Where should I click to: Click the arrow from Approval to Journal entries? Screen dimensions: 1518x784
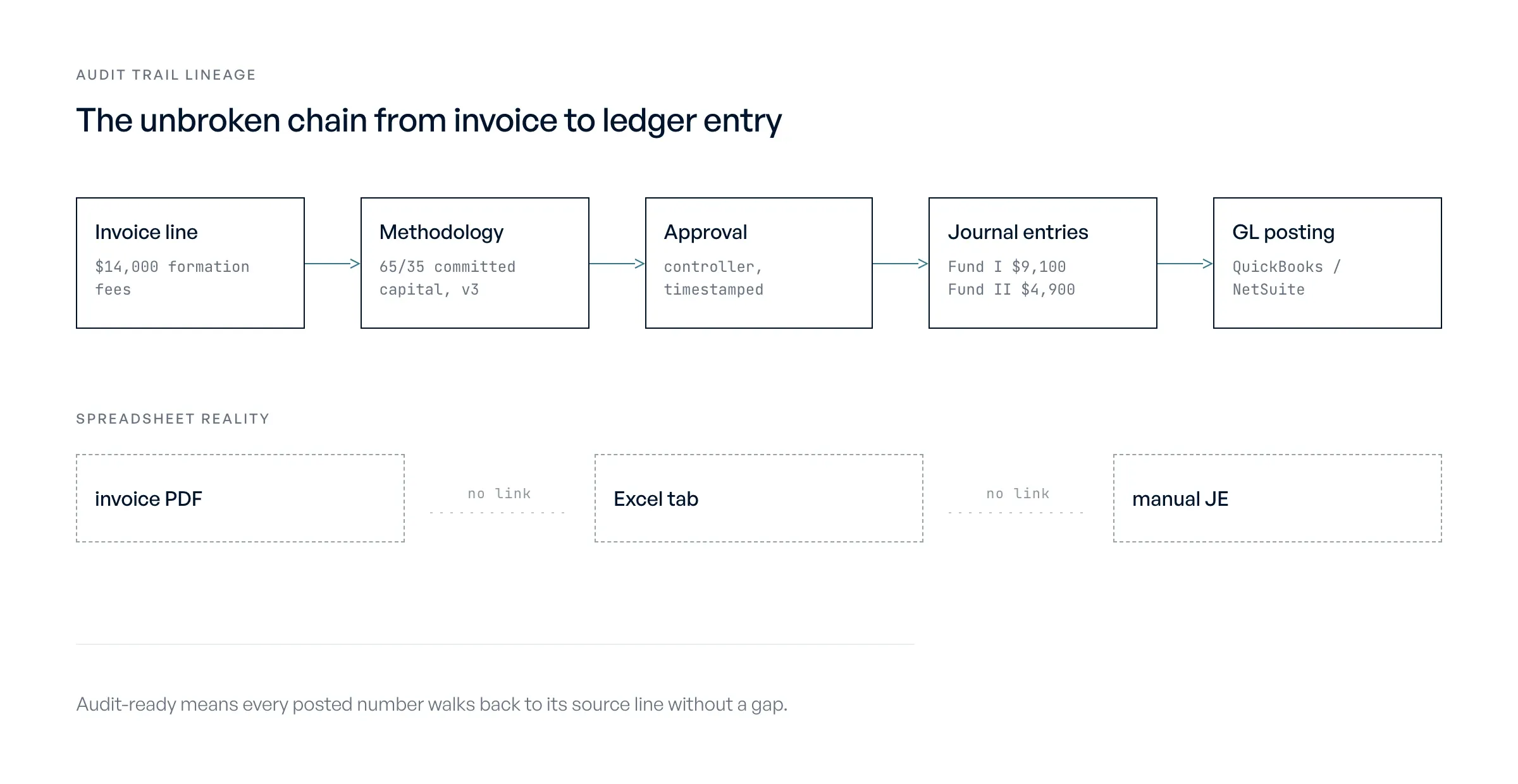point(901,264)
